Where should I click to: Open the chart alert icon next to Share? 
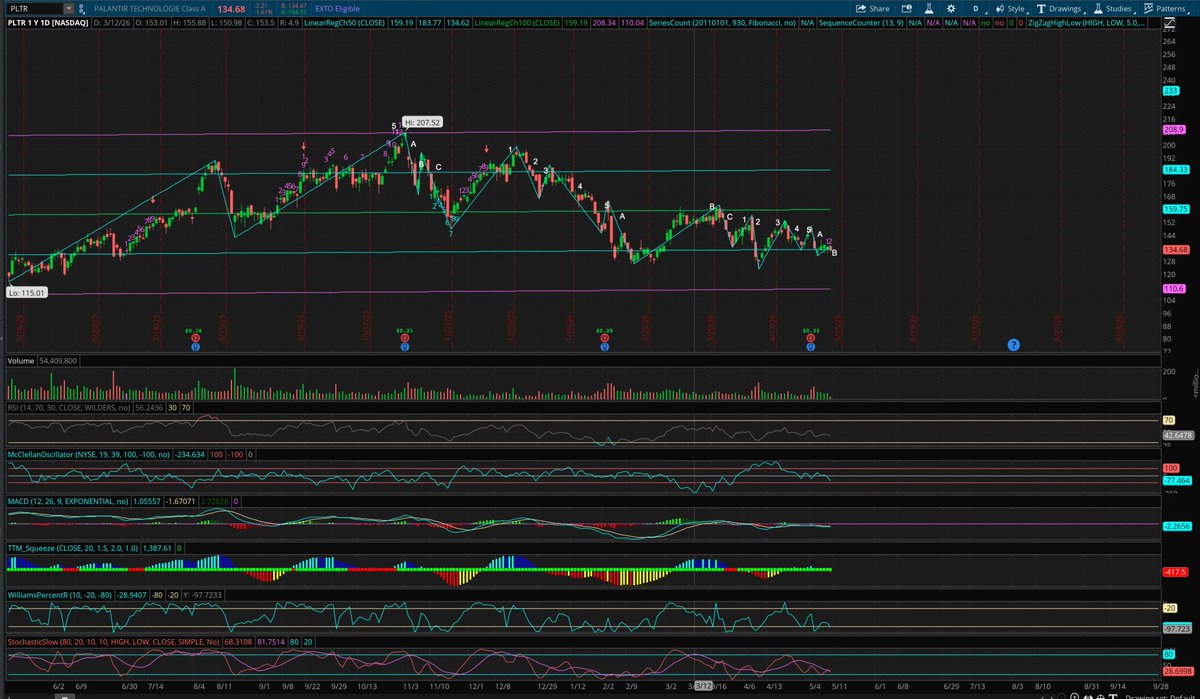click(906, 8)
